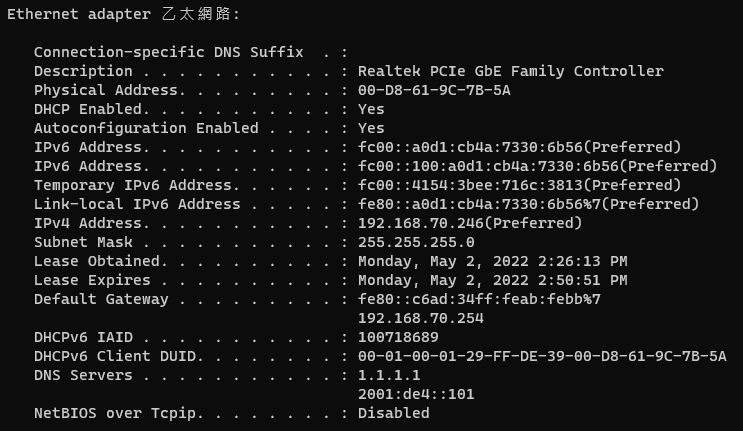Click the IPv6 address containing ::100:a0d1

pos(537,166)
